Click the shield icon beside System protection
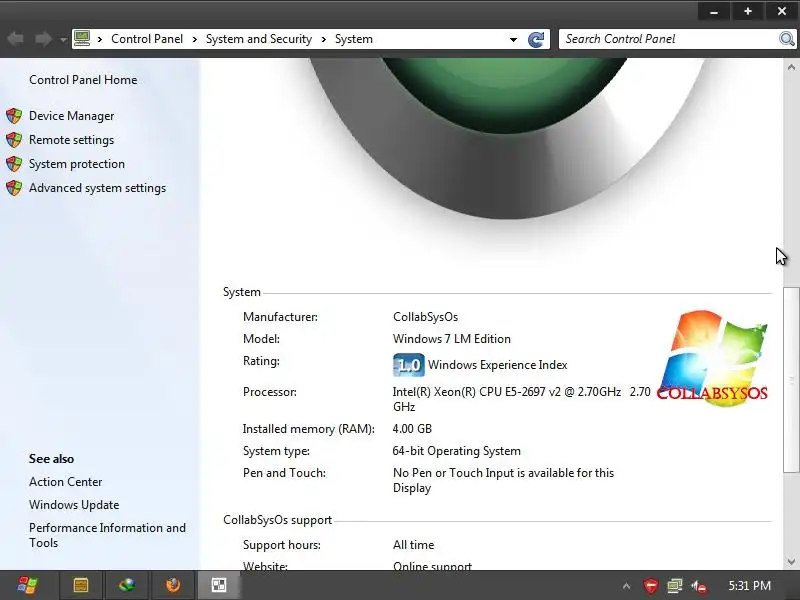This screenshot has height=600, width=800. coord(14,164)
